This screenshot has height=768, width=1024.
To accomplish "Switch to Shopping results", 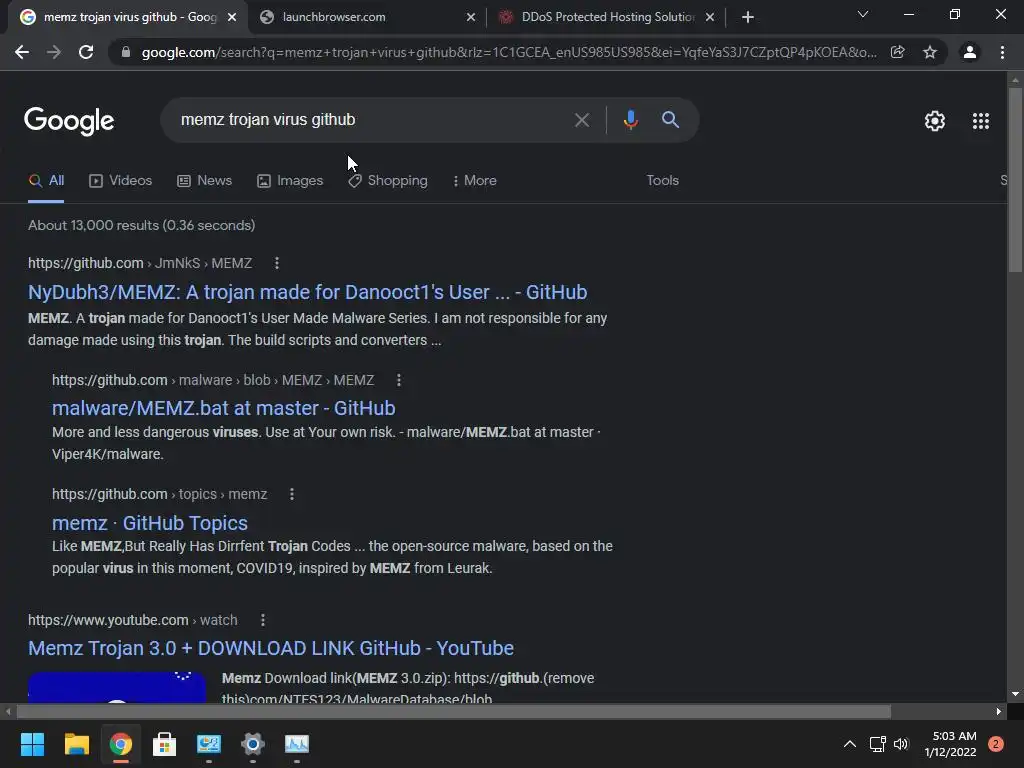I will (388, 181).
